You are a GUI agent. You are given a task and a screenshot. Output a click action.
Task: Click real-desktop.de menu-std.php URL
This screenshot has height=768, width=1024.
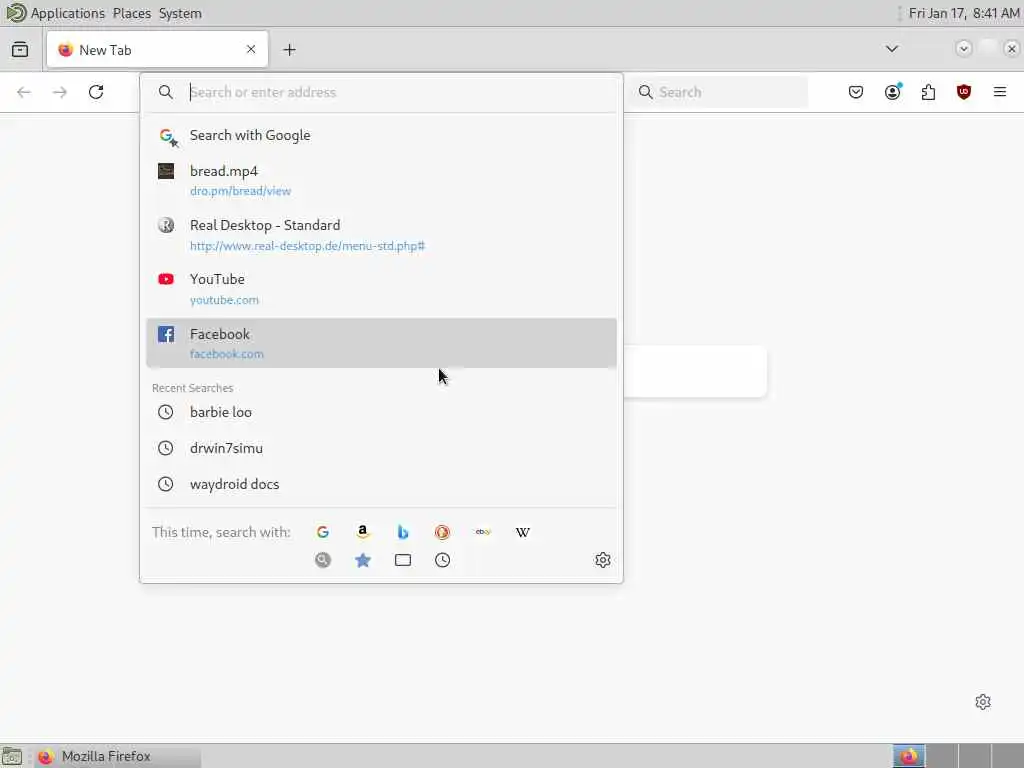pos(308,246)
